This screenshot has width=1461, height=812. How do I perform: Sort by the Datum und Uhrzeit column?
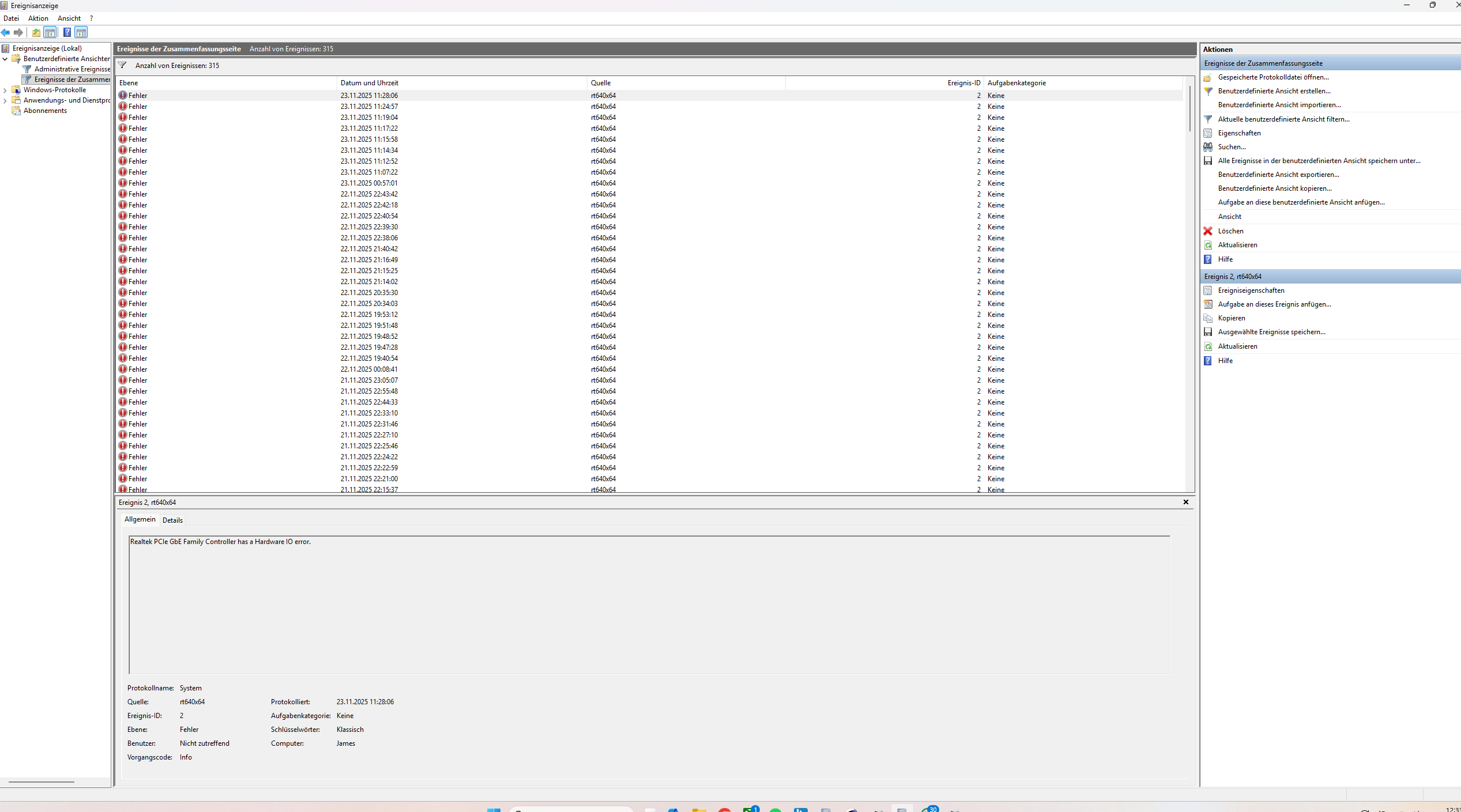[x=369, y=83]
